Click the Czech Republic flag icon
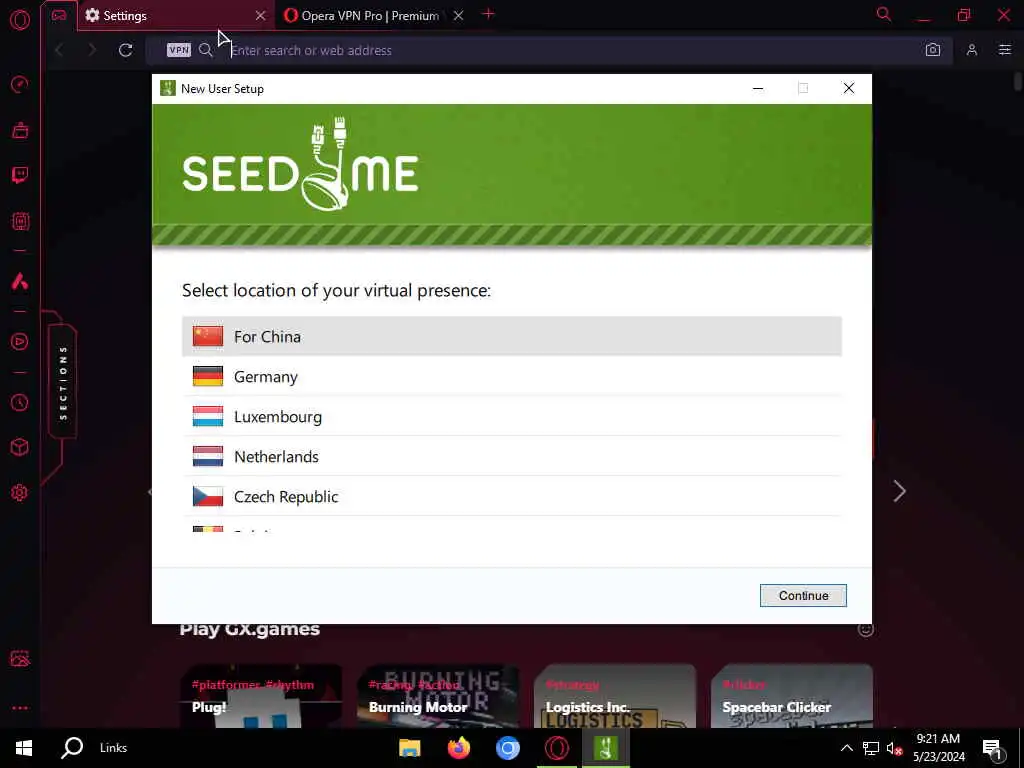Screen dimensions: 1024x768 (208, 496)
